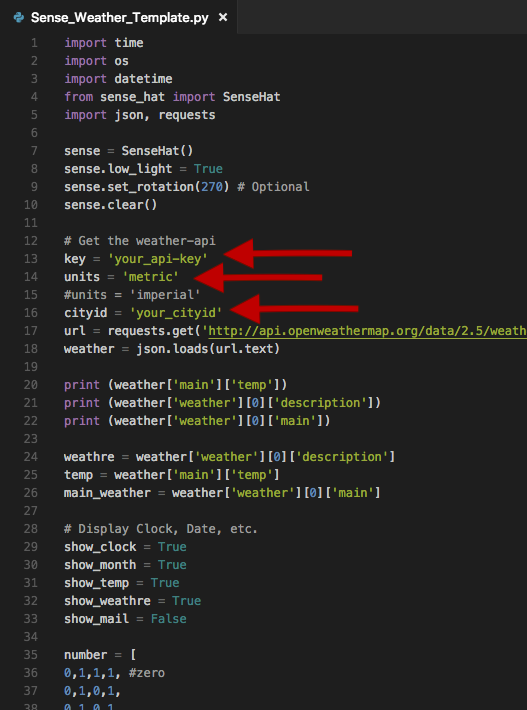Viewport: 527px width, 710px height.
Task: Place cursor in the 'your_cityid' string
Action: click(176, 313)
